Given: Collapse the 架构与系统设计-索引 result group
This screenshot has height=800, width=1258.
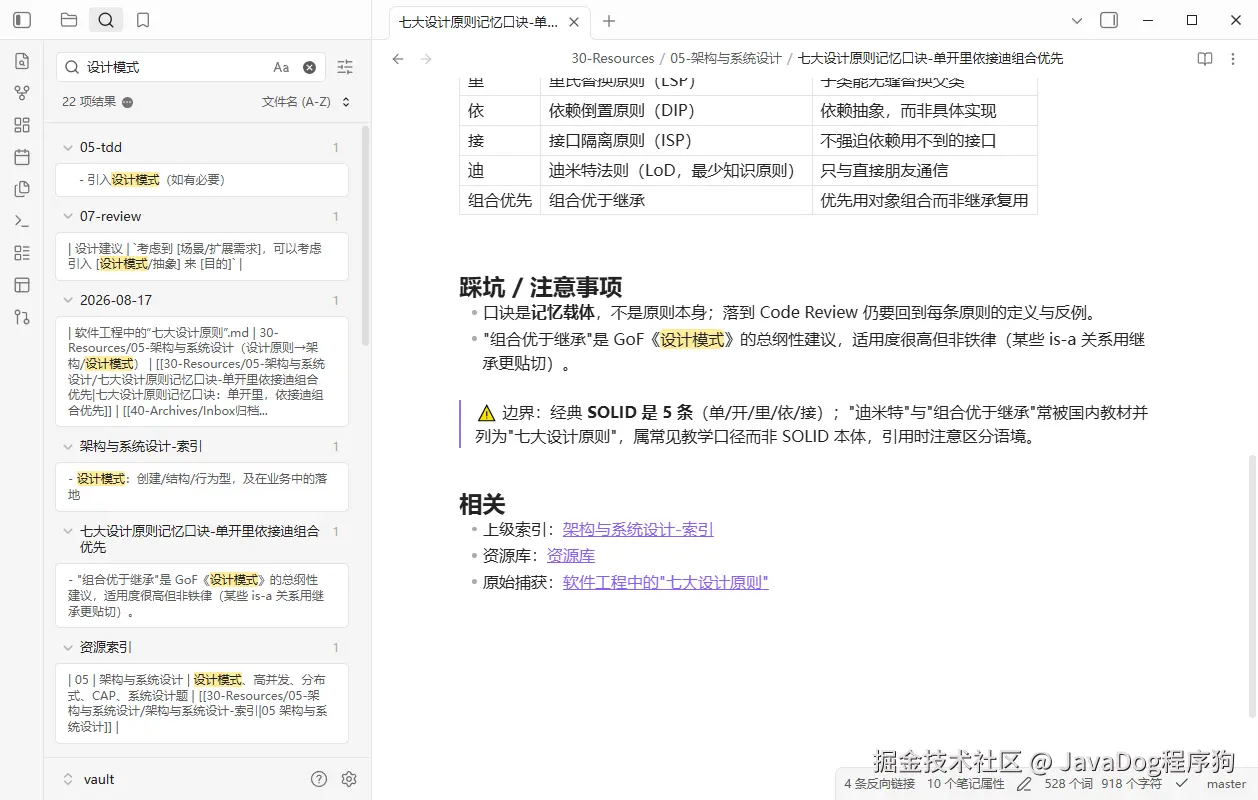Looking at the screenshot, I should pyautogui.click(x=67, y=446).
